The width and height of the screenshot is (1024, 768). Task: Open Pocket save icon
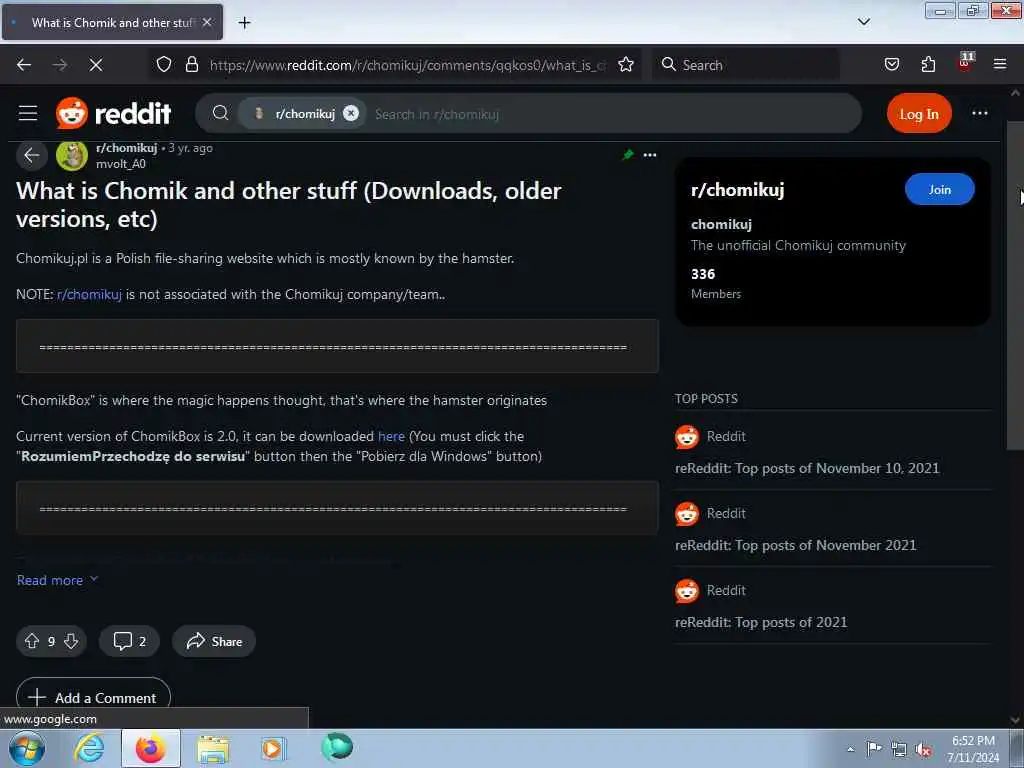891,64
